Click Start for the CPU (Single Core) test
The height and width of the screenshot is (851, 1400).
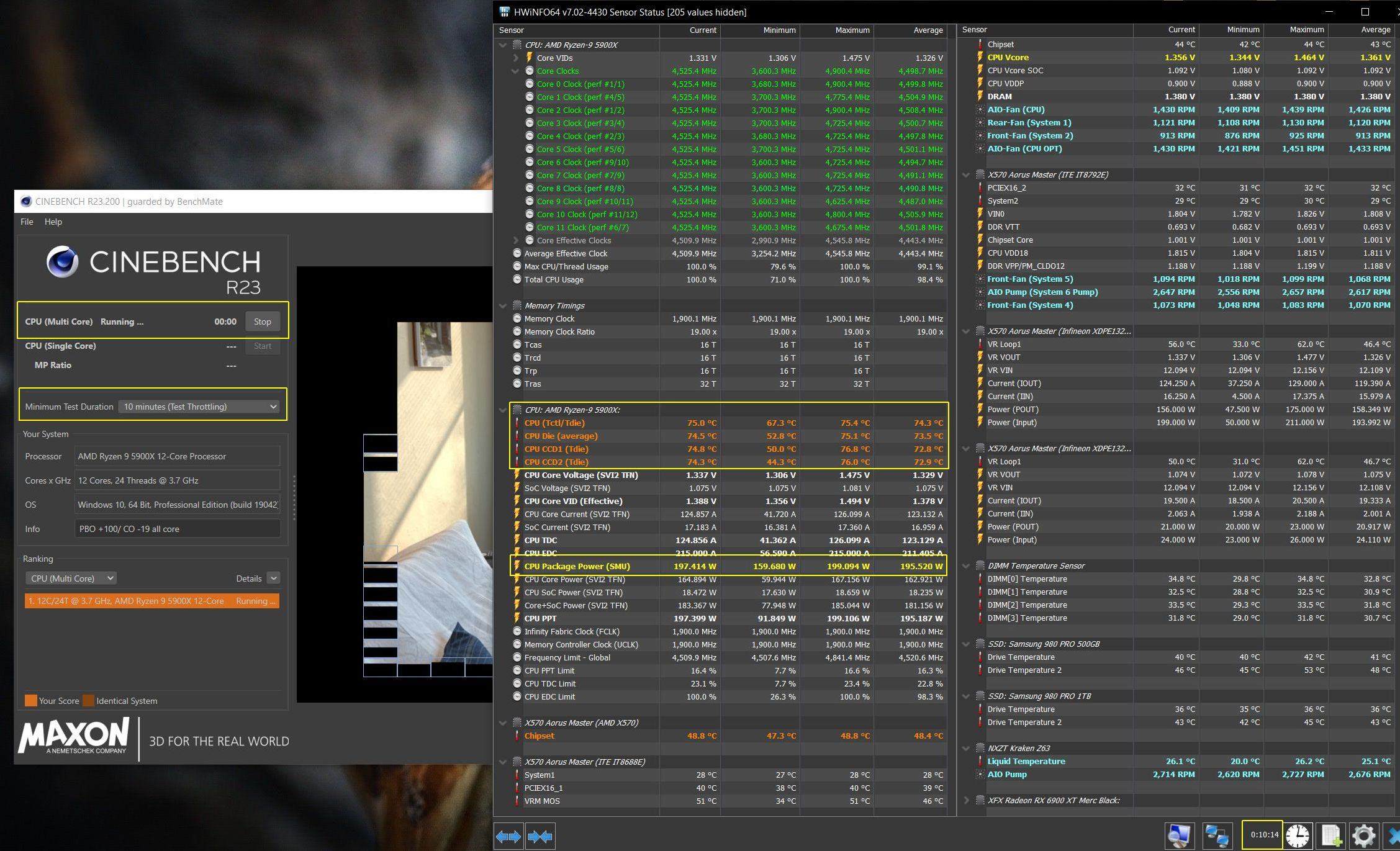(263, 346)
